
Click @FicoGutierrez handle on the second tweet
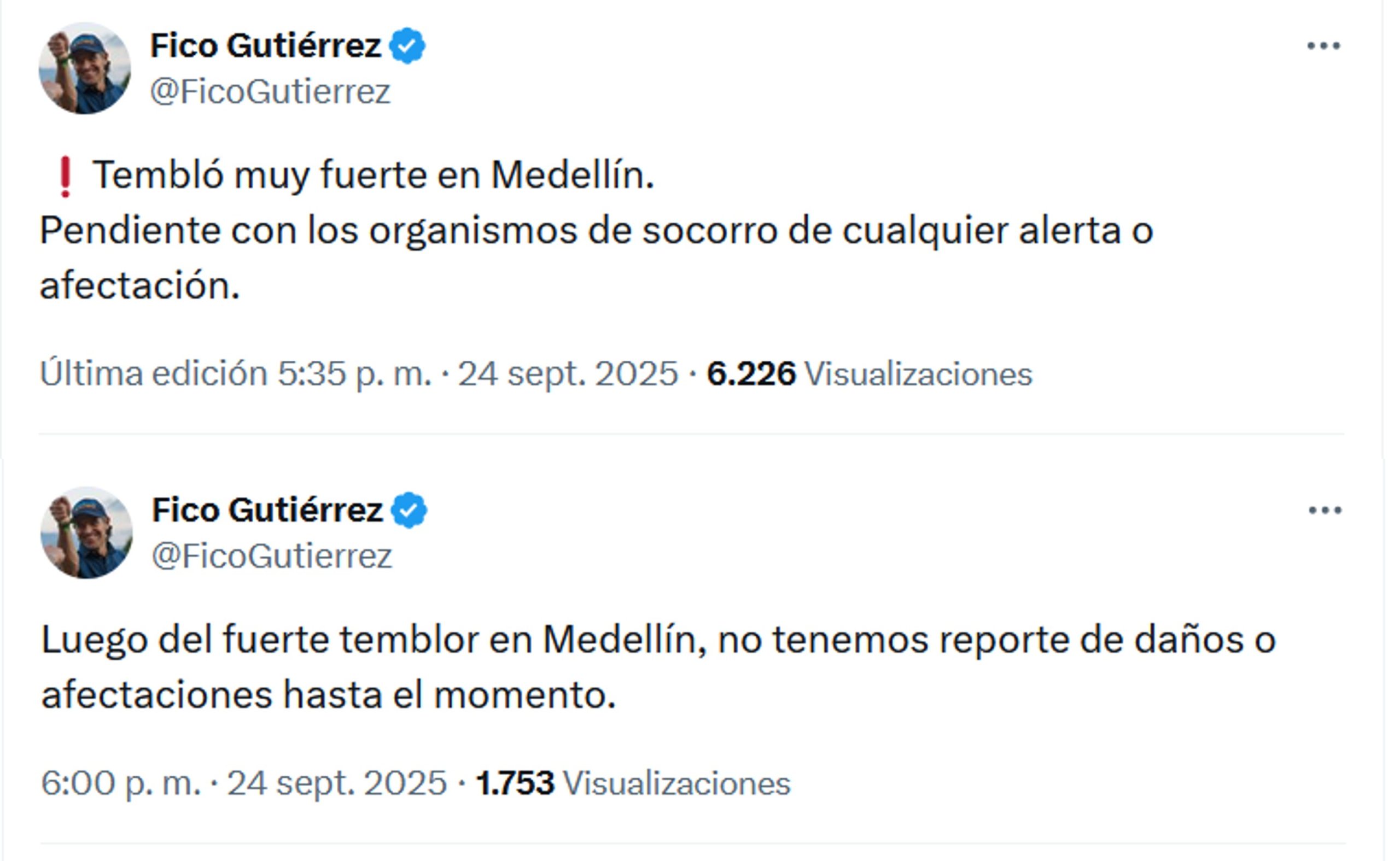[272, 556]
